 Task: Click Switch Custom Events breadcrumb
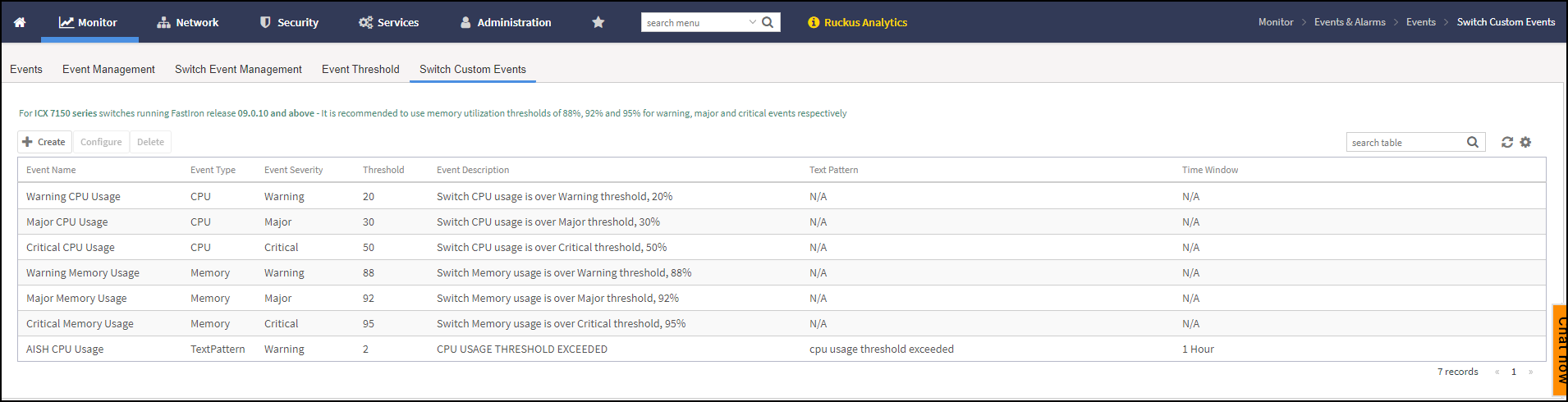pos(1506,22)
